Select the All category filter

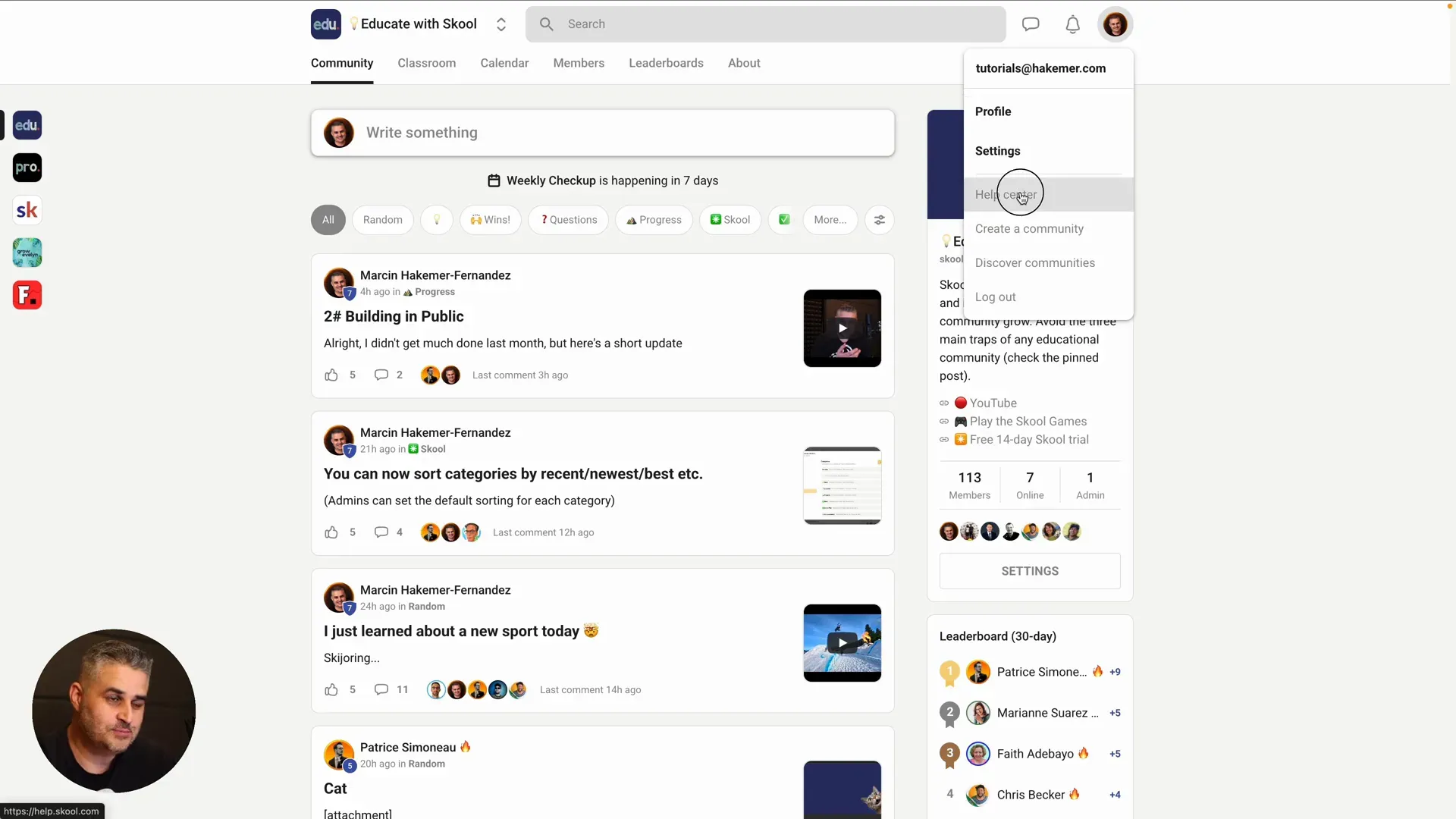[x=328, y=220]
